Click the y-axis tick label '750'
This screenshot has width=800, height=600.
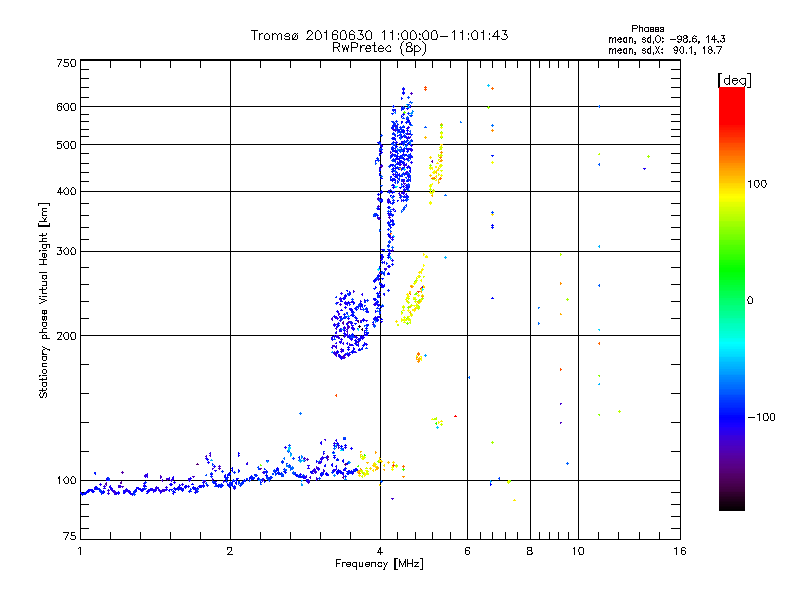(66, 63)
